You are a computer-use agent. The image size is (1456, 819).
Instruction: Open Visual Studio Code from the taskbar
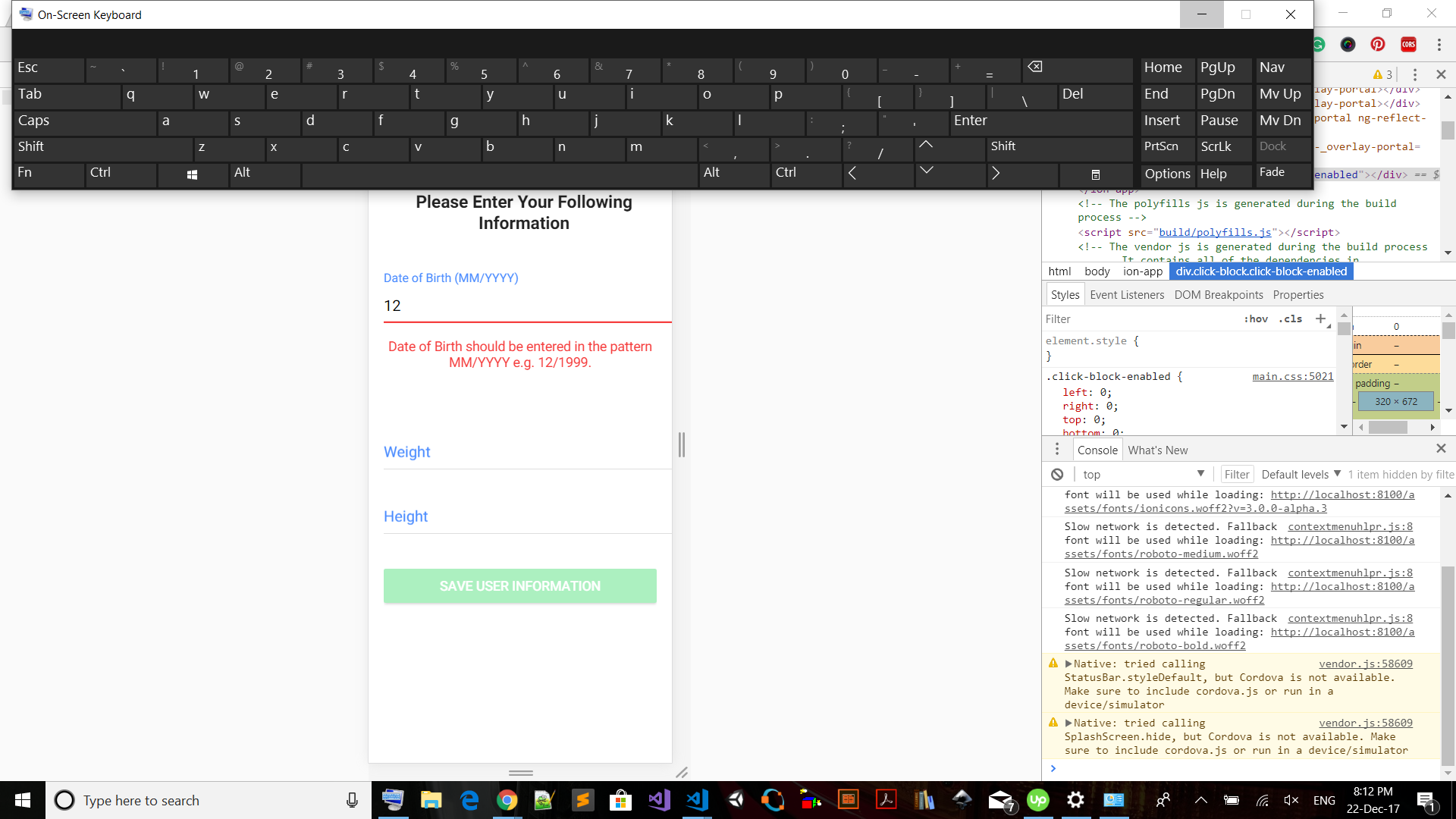pos(697,800)
